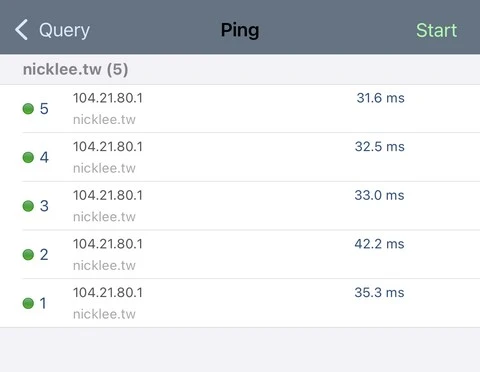Tap nicklee.tw hostname under ping 2
480x372 pixels.
[104, 266]
